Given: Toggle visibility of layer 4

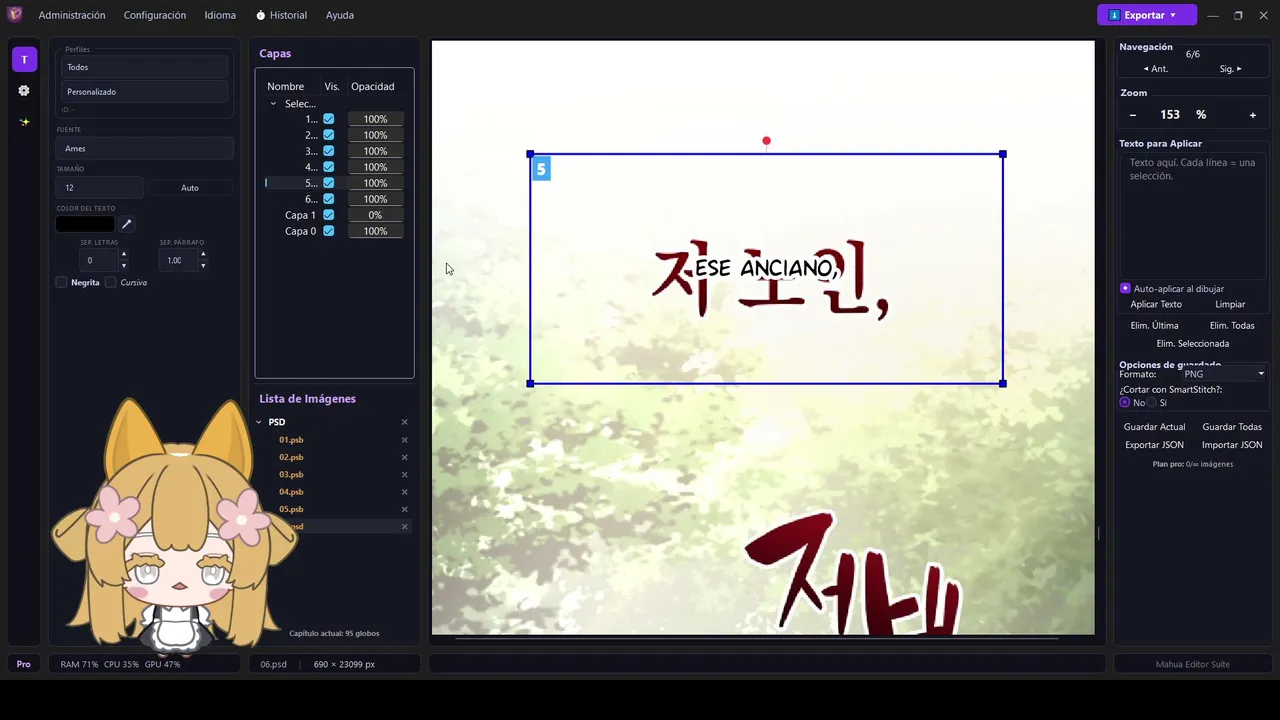Looking at the screenshot, I should click(328, 167).
